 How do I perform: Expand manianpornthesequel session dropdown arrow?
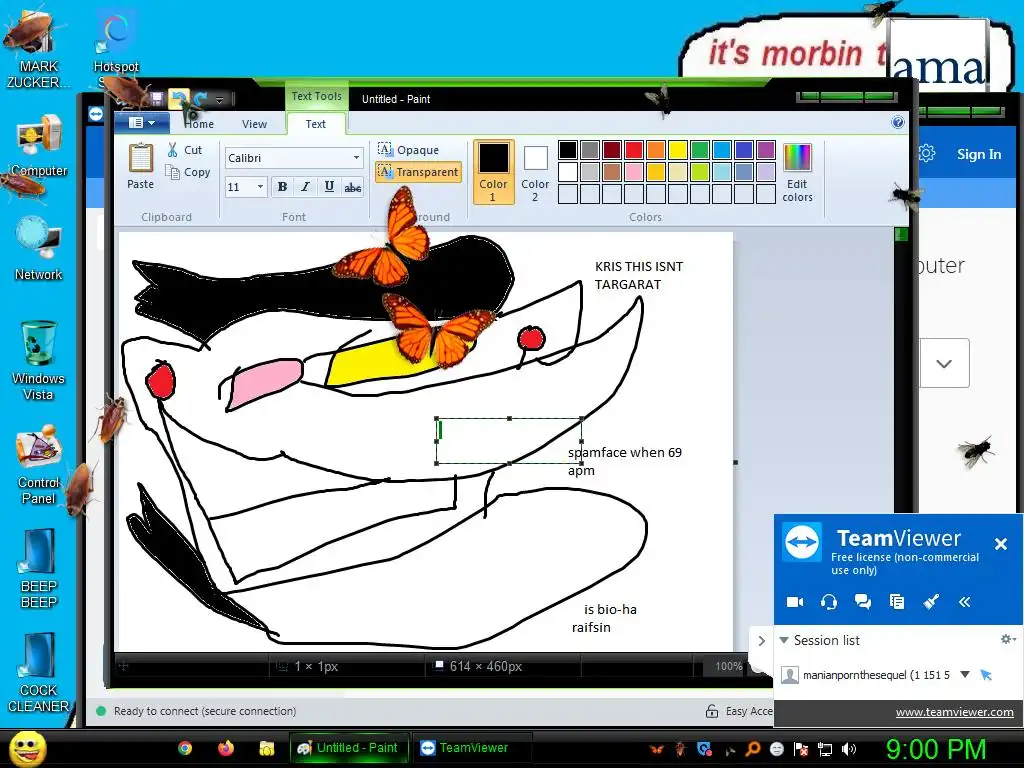[965, 675]
